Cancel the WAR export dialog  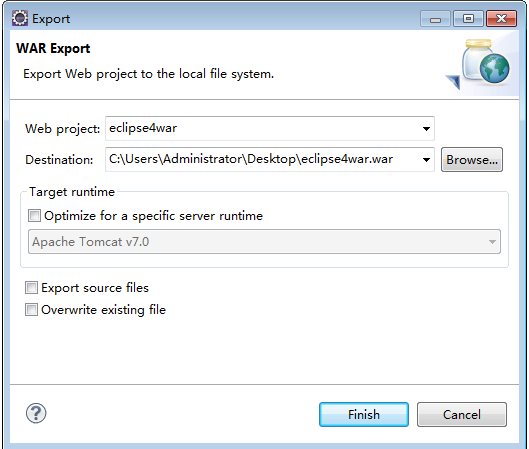coord(462,415)
